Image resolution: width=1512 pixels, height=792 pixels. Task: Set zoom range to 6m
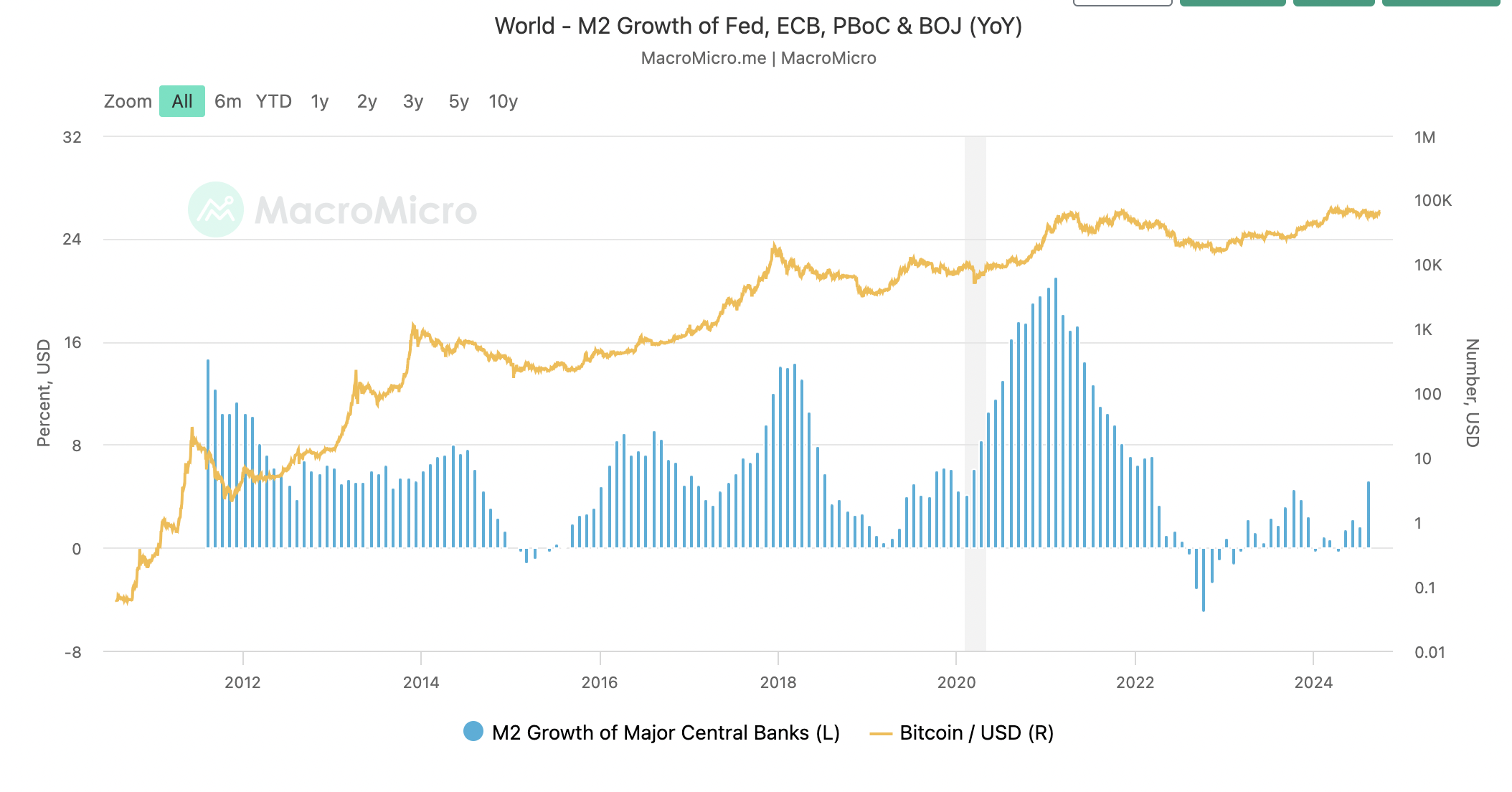click(228, 101)
